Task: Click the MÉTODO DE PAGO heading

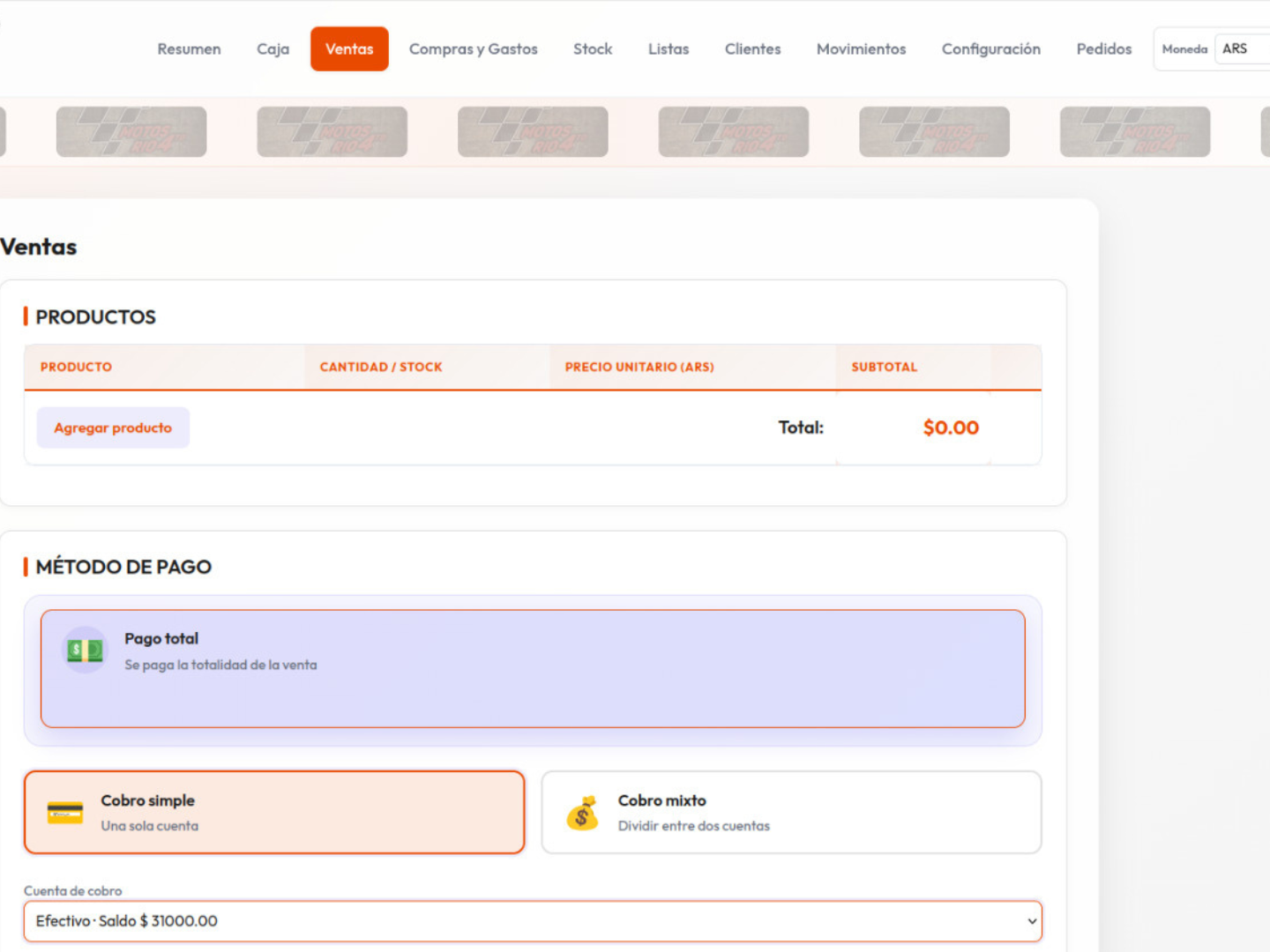Action: point(123,567)
